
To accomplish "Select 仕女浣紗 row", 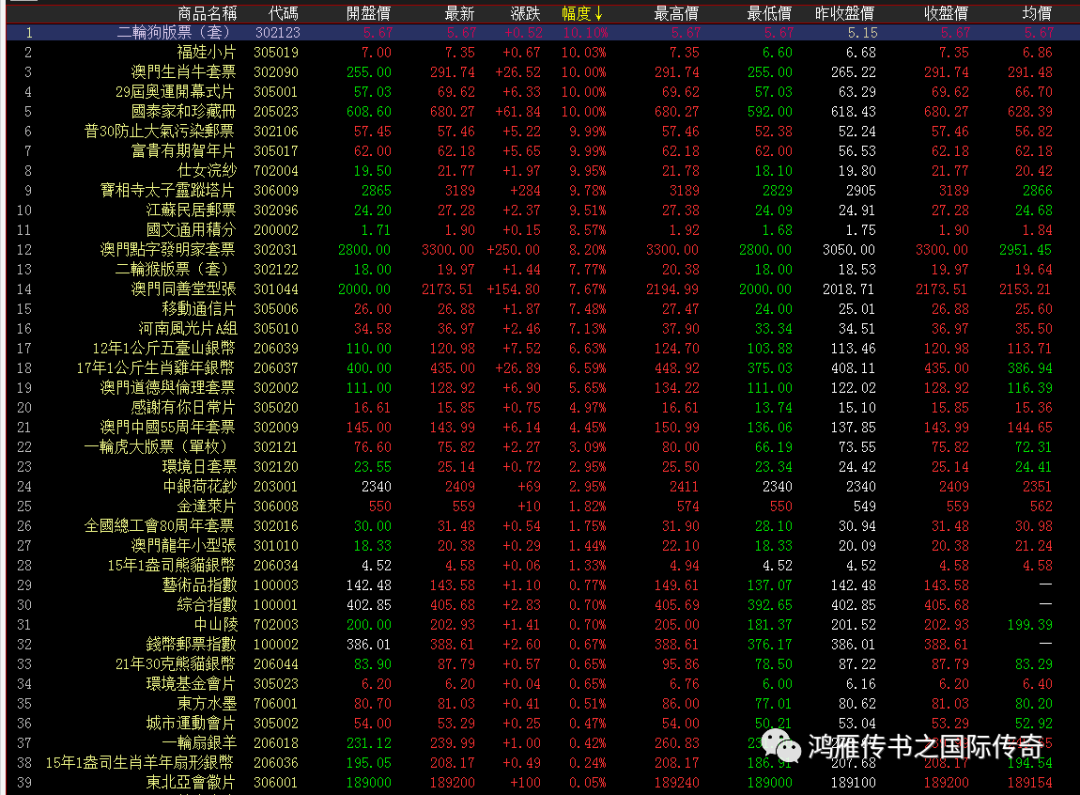I will coord(543,171).
